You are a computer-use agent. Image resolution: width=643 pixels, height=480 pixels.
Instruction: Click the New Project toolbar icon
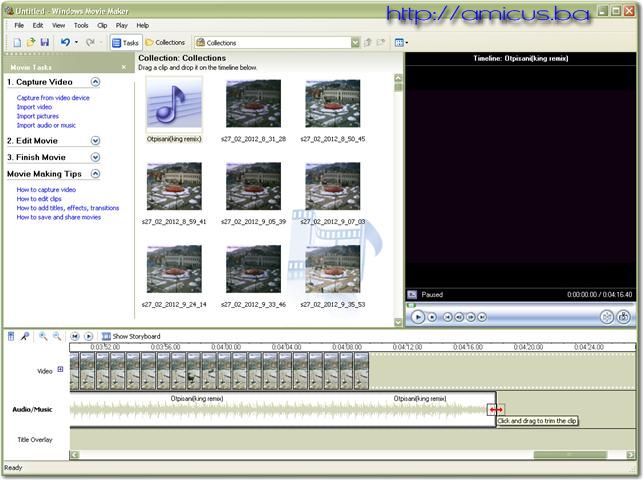[17, 42]
